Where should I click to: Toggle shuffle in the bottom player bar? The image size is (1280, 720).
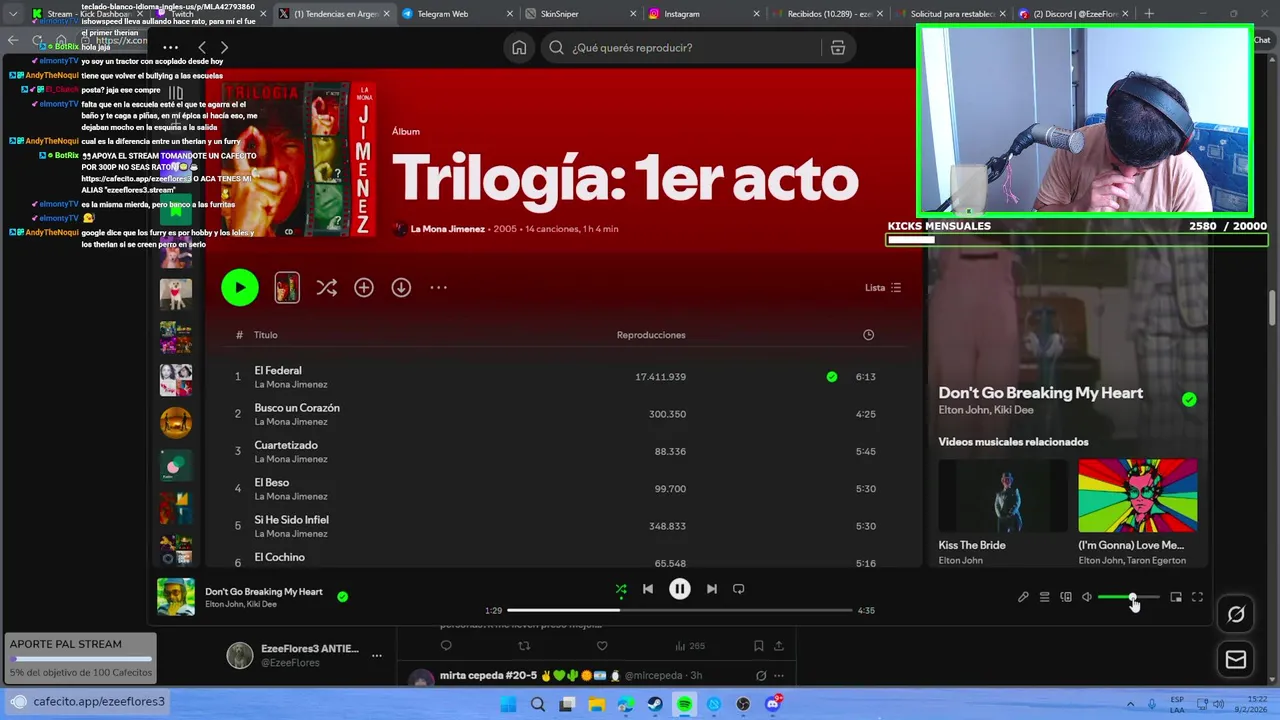tap(621, 589)
